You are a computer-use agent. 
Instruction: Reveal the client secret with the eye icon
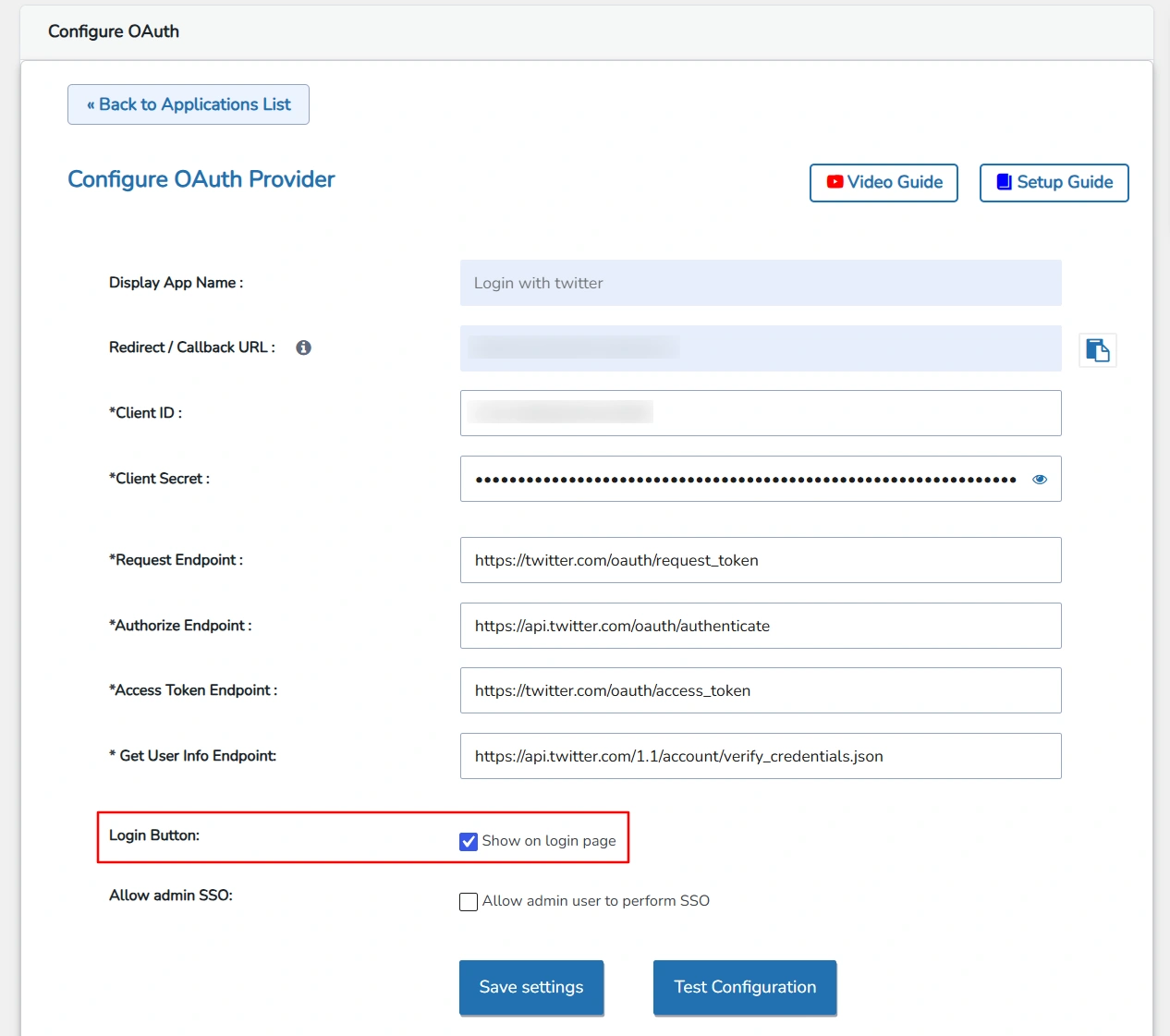click(1040, 480)
